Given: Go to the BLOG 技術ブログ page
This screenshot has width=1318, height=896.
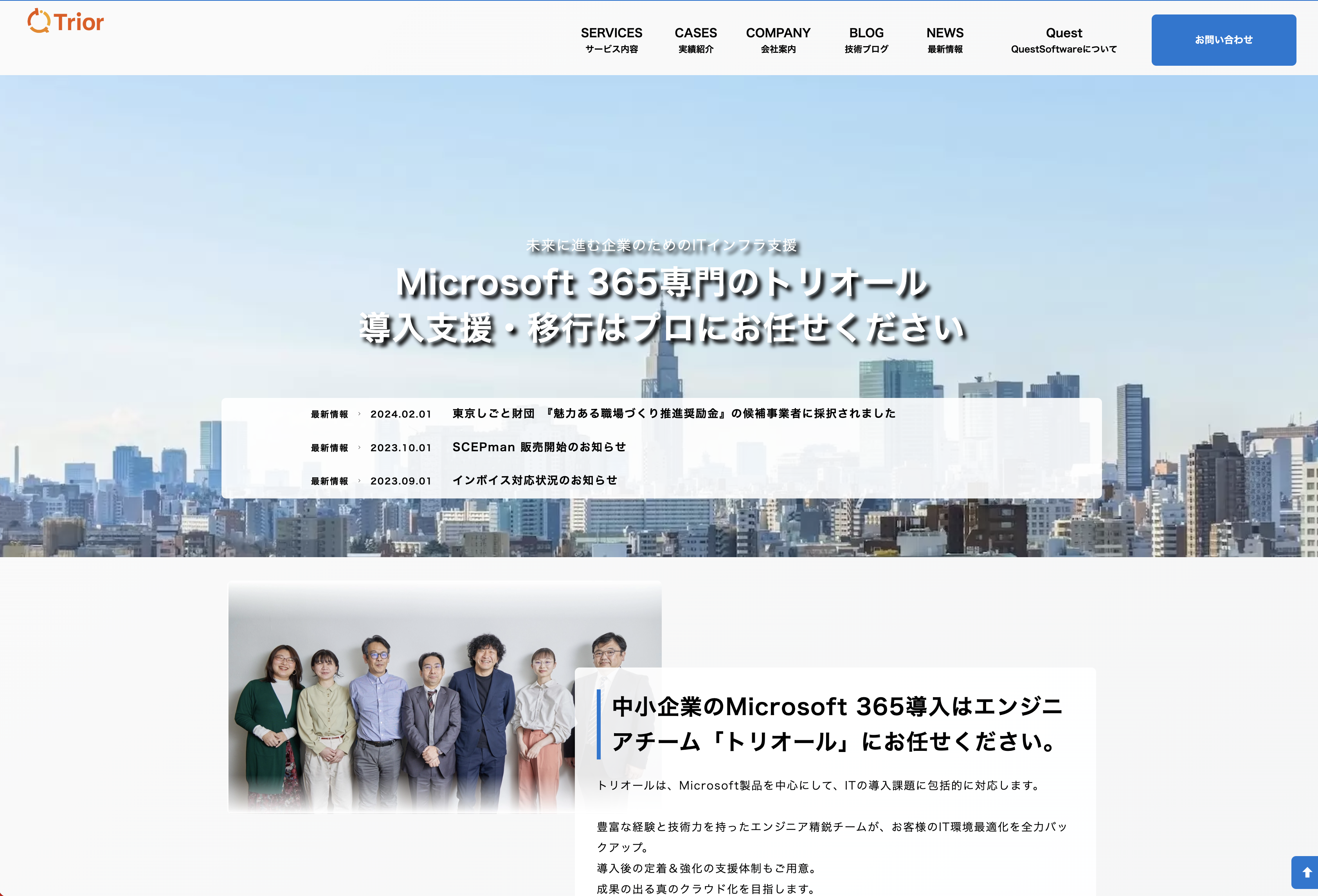Looking at the screenshot, I should [866, 40].
